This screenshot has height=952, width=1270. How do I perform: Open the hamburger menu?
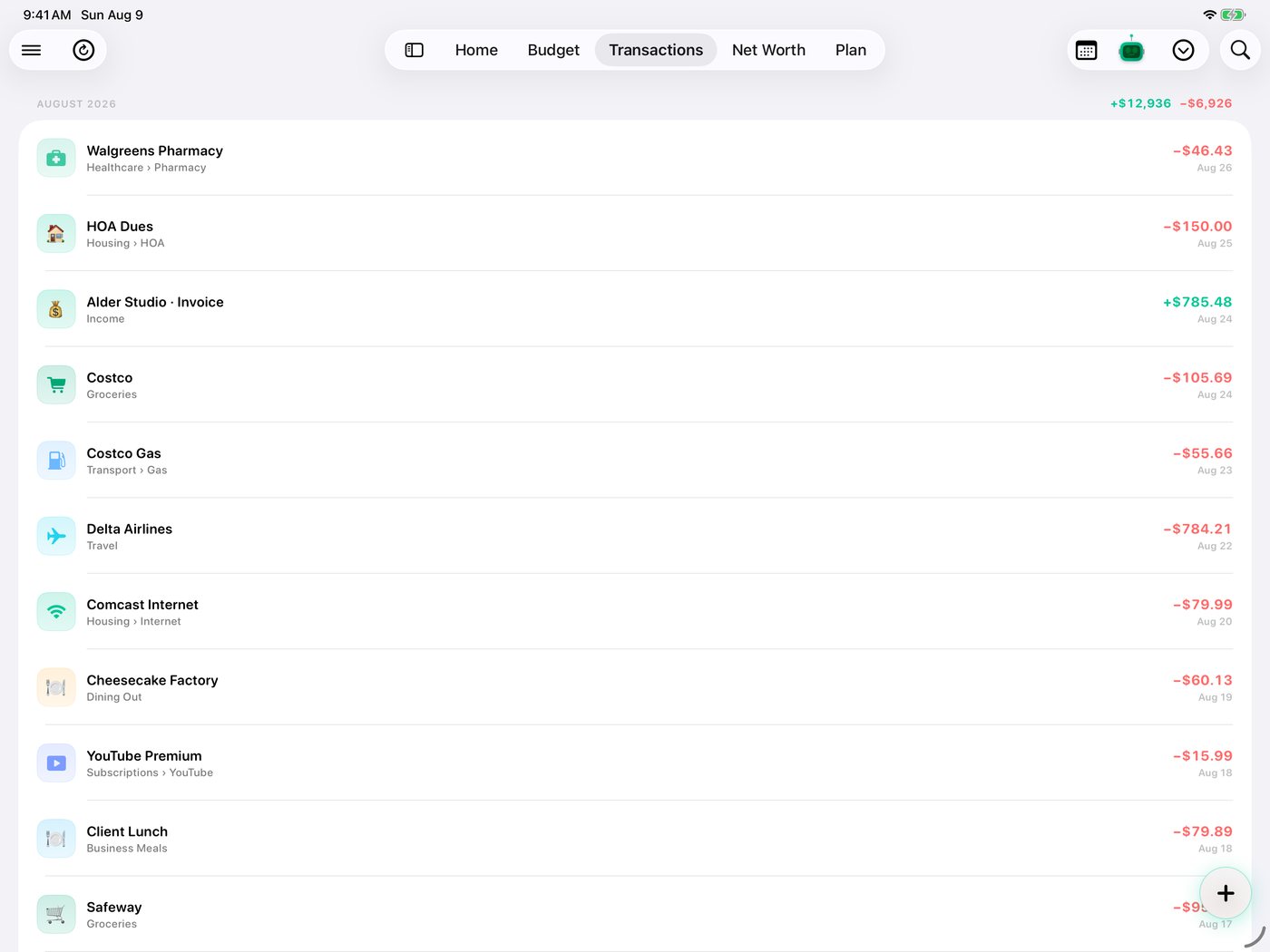31,50
